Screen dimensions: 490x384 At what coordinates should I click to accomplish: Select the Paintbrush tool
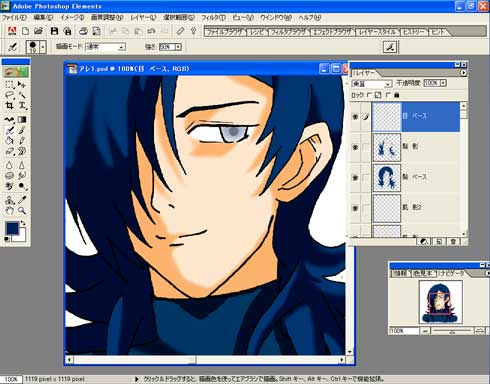coord(22,130)
